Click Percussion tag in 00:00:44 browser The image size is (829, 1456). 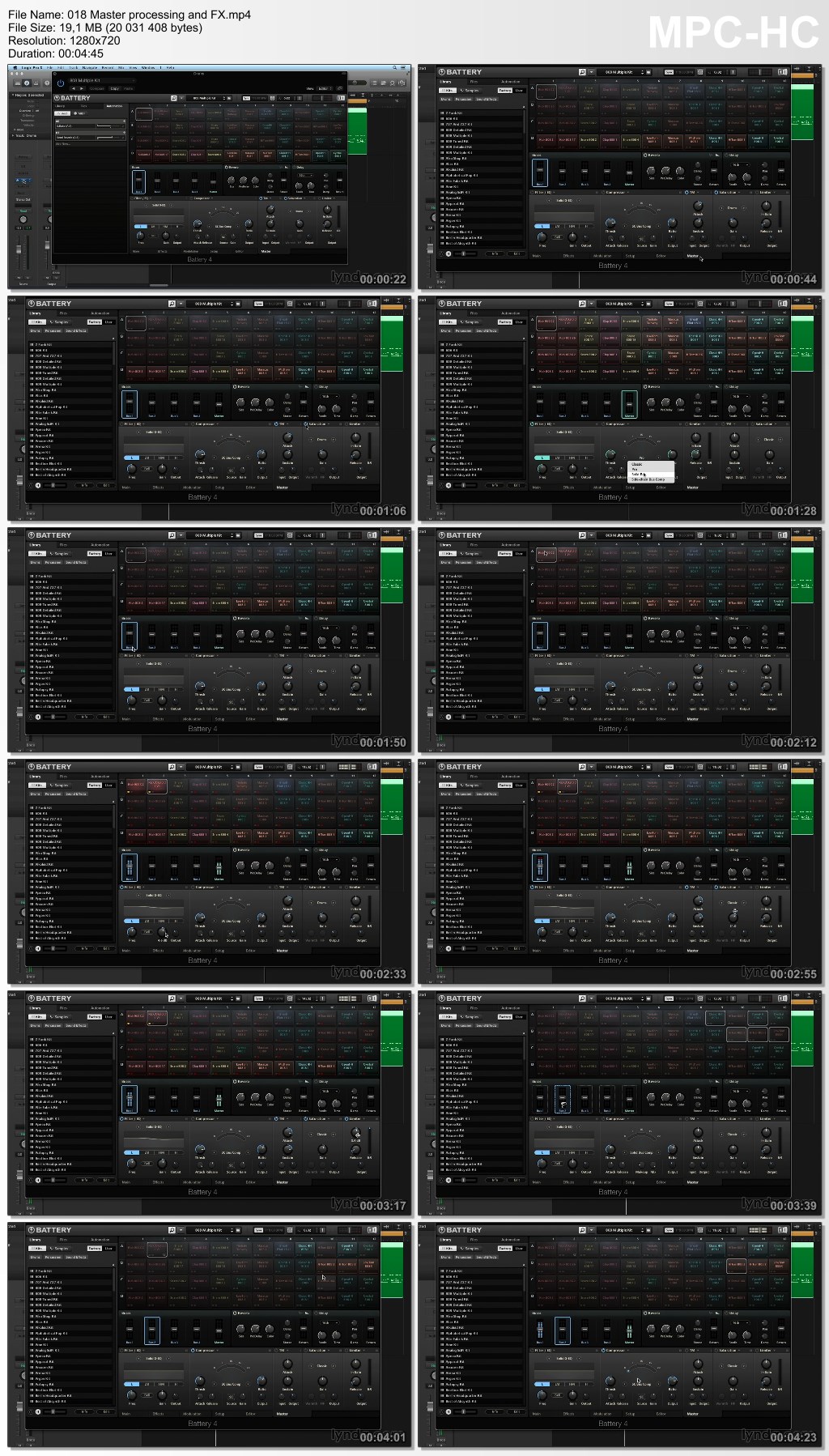(x=463, y=99)
